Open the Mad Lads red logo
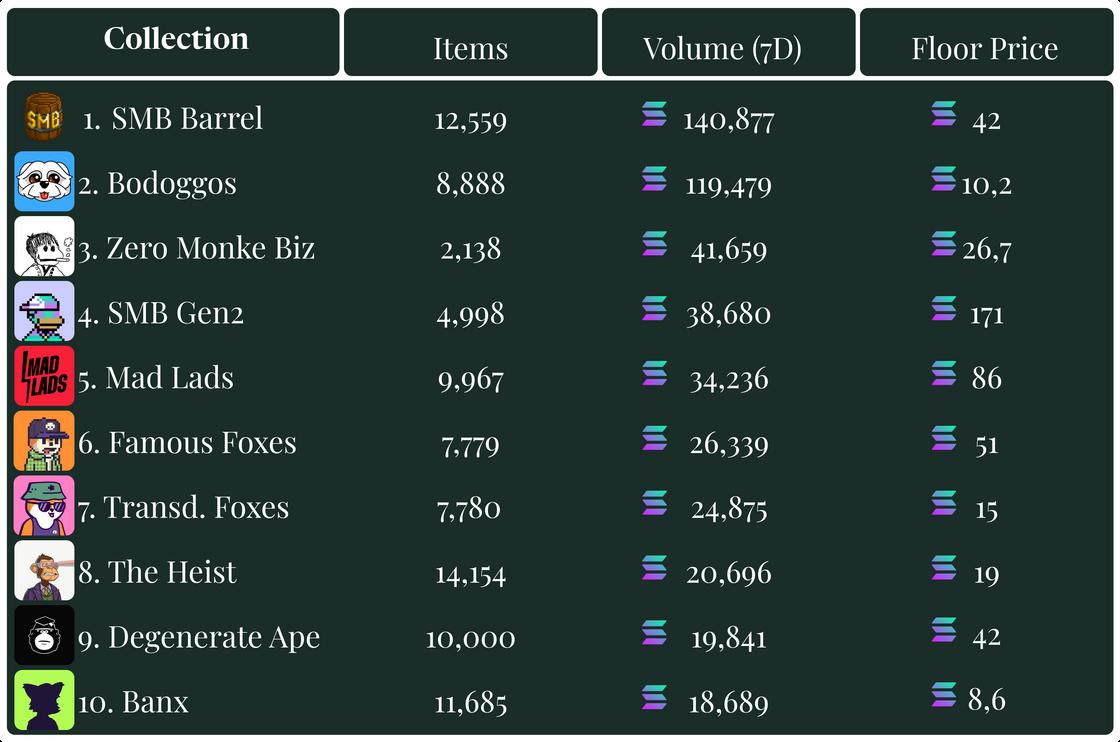Screen dimensions: 1120x742 pos(44,376)
